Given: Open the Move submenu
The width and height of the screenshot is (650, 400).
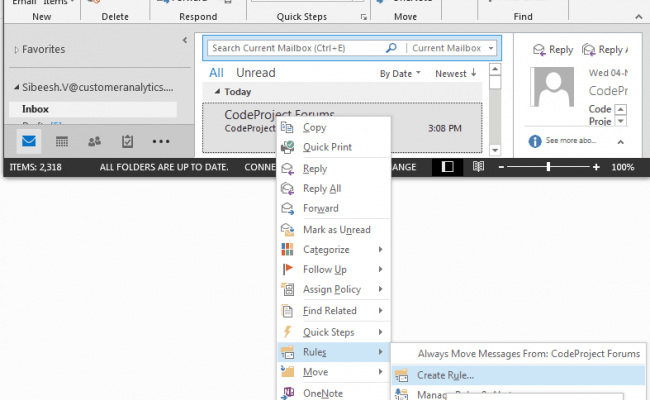Looking at the screenshot, I should click(x=334, y=372).
